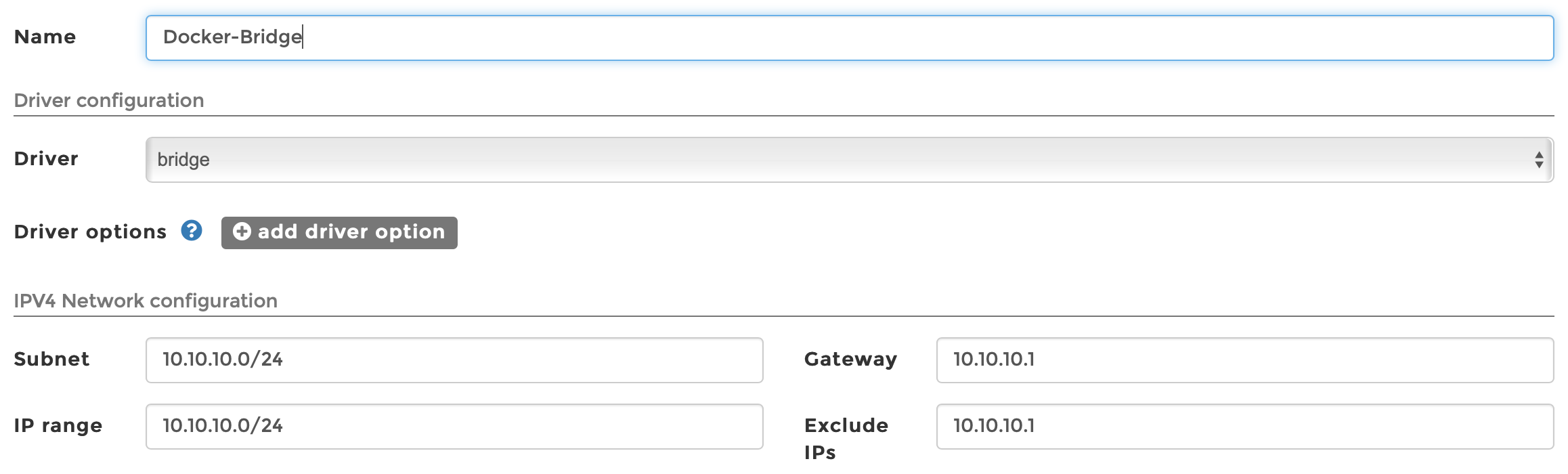The height and width of the screenshot is (474, 1568).
Task: Click the Exclude IPs input field
Action: point(1244,427)
